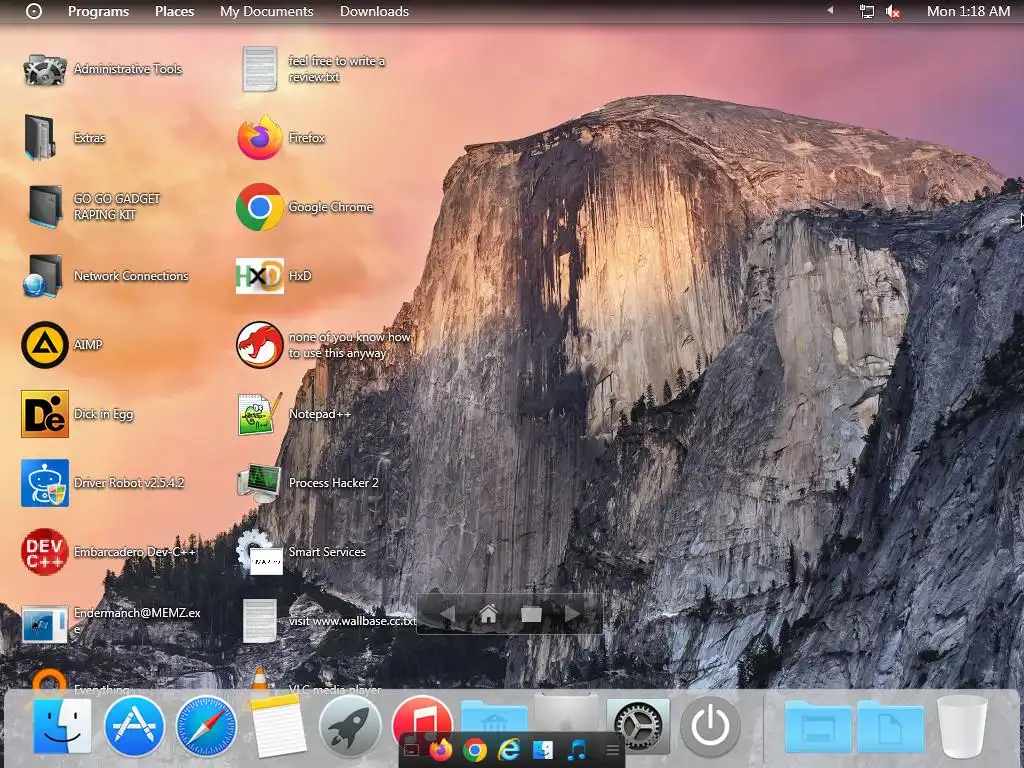
Task: Open the My Documents menu item
Action: pyautogui.click(x=266, y=11)
